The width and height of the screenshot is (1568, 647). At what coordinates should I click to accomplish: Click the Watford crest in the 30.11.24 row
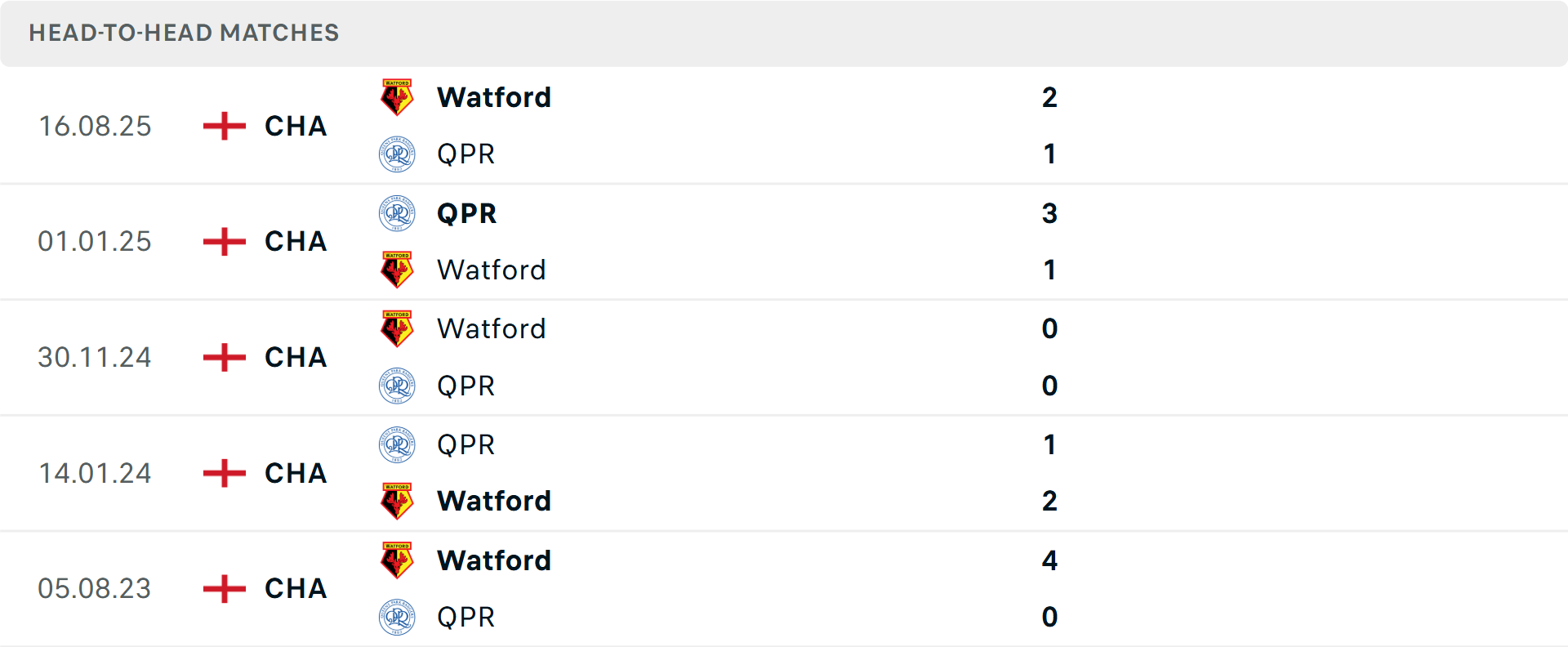click(397, 328)
